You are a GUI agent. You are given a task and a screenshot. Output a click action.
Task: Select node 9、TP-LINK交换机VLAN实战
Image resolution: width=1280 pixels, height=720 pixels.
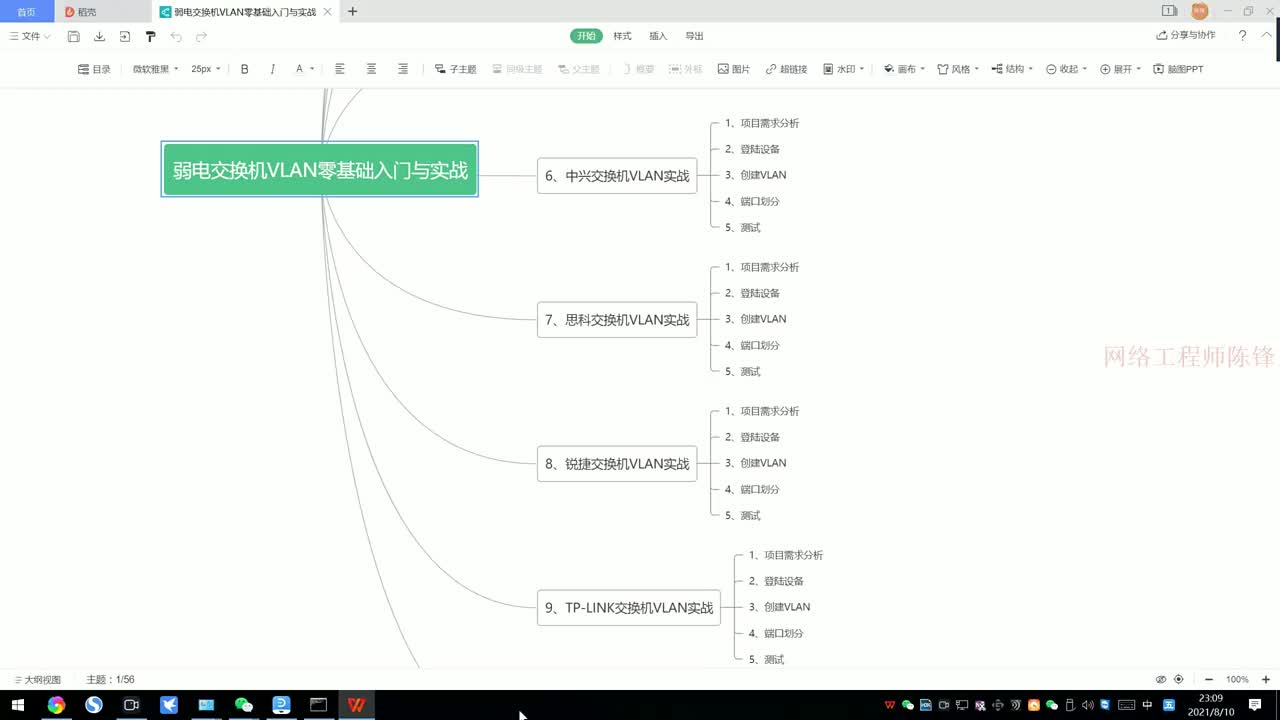pos(629,608)
